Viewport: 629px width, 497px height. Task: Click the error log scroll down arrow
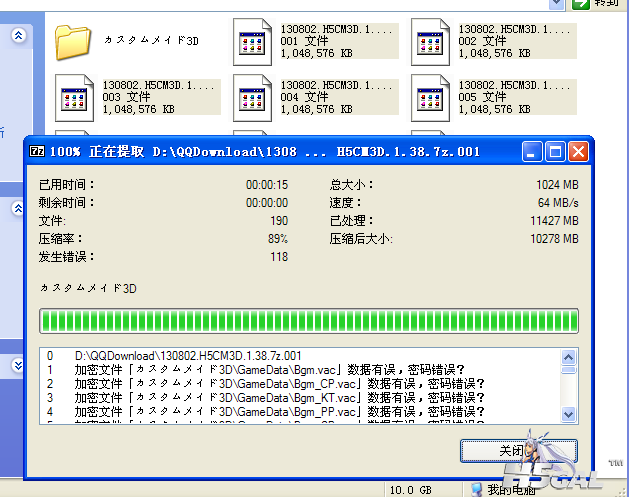tap(568, 414)
